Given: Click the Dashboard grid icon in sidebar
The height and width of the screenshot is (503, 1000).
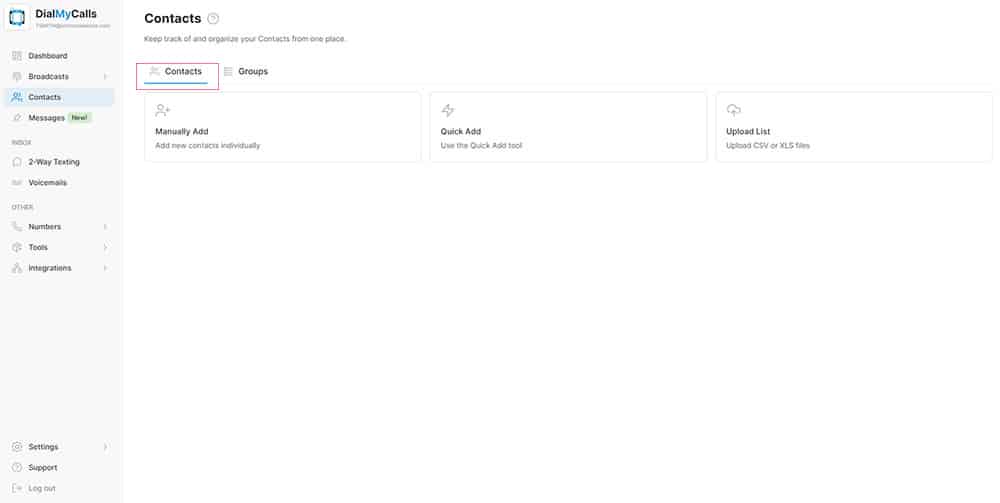Looking at the screenshot, I should pyautogui.click(x=17, y=56).
